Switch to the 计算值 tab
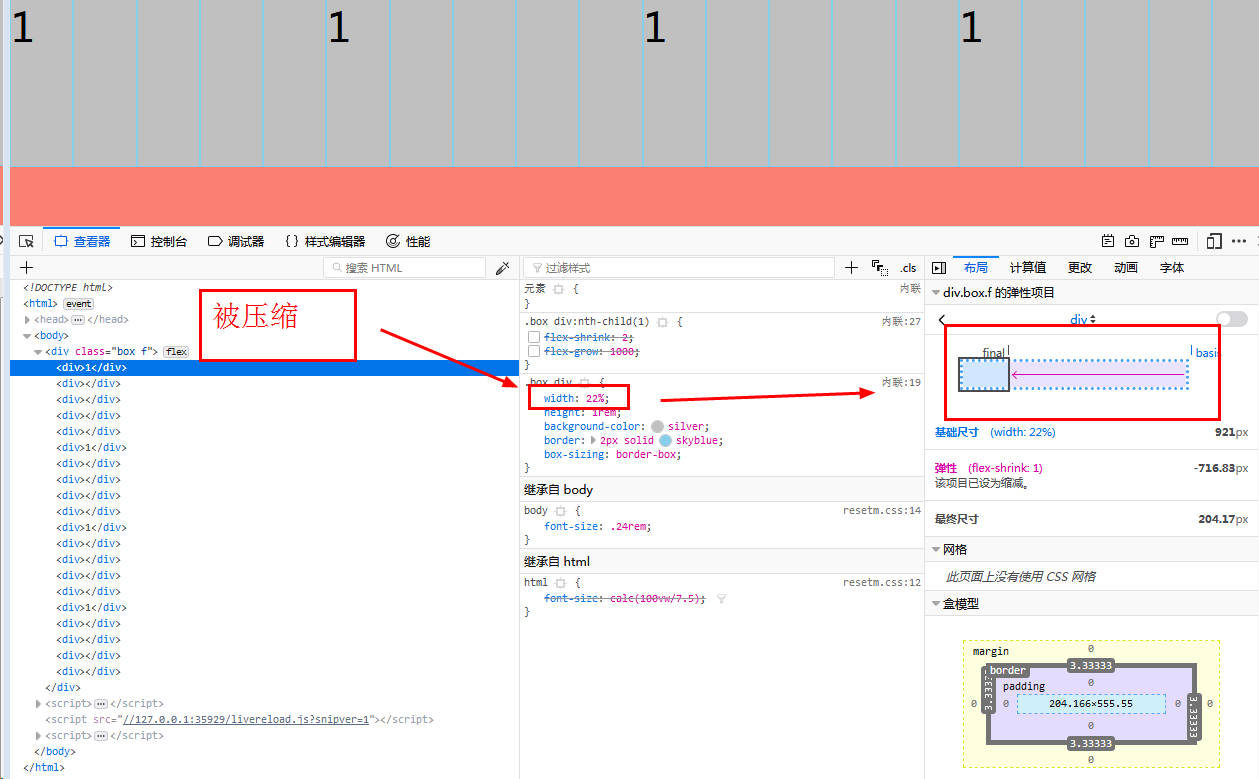Screen dimensions: 1259x779 coord(1028,267)
